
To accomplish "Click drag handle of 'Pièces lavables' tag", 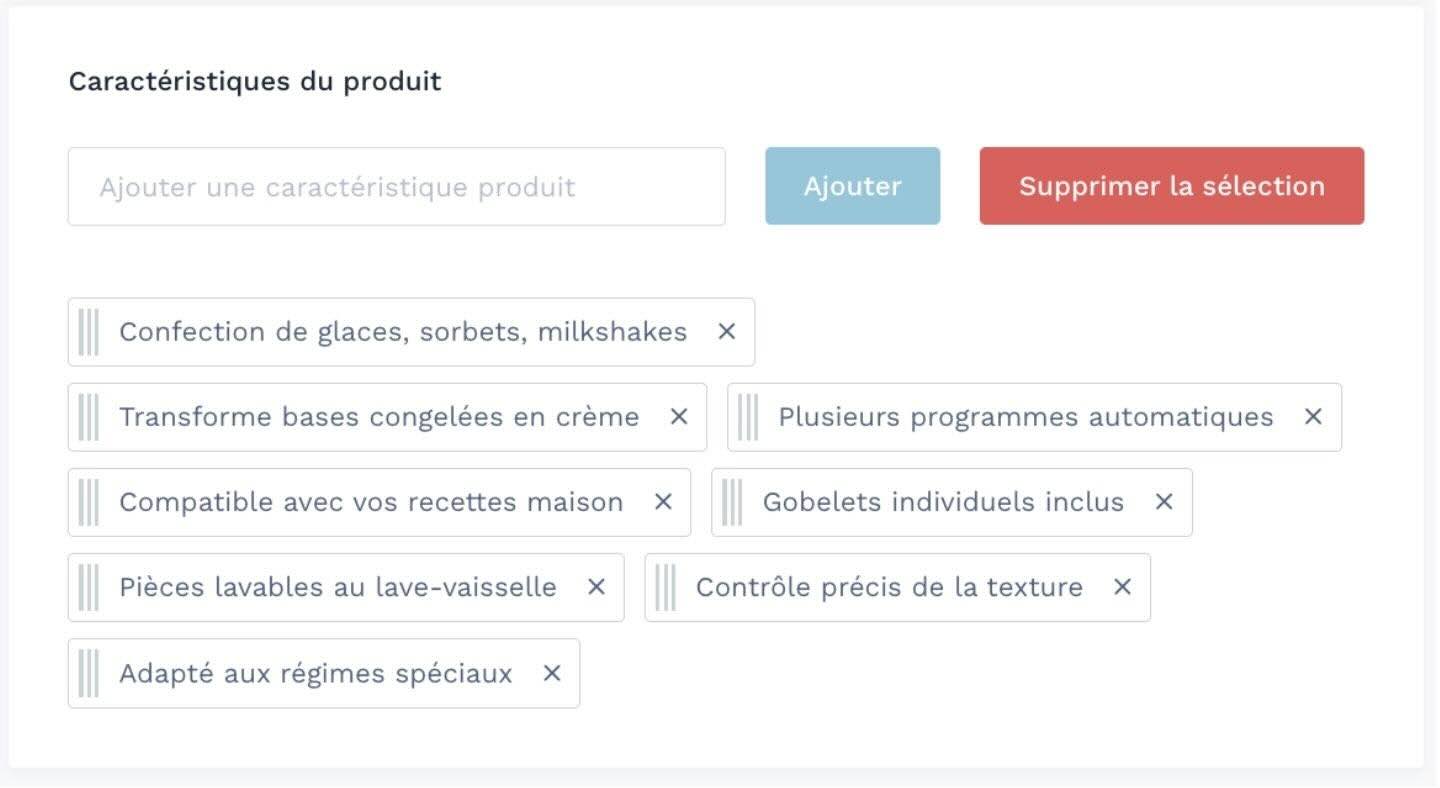I will coord(89,587).
